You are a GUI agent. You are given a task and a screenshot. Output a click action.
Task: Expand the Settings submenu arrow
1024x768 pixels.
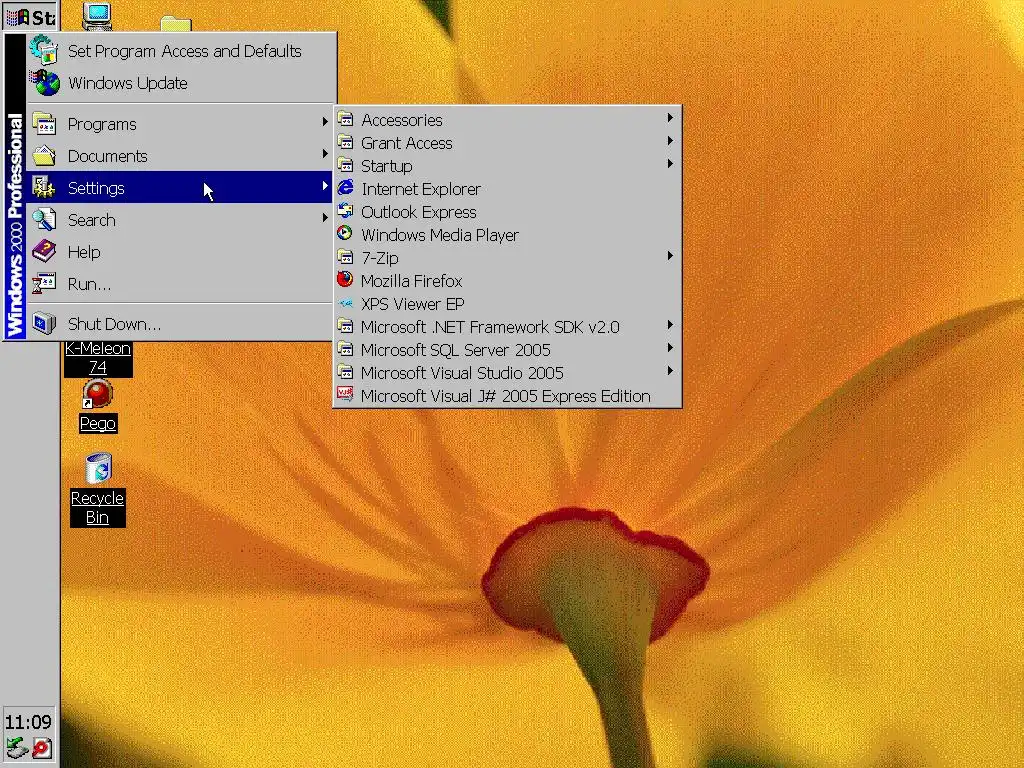point(325,186)
